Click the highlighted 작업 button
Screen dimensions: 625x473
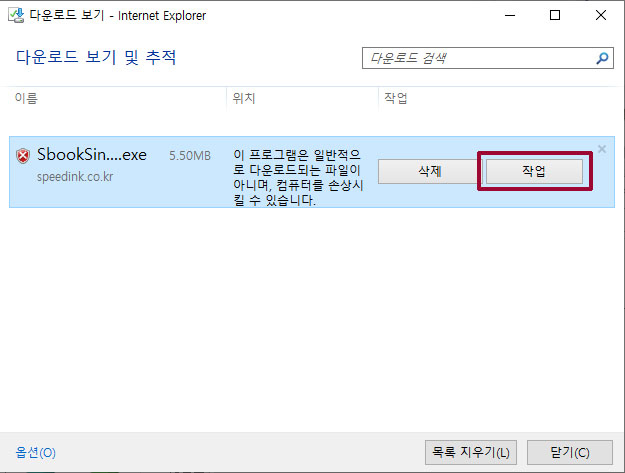[x=534, y=171]
